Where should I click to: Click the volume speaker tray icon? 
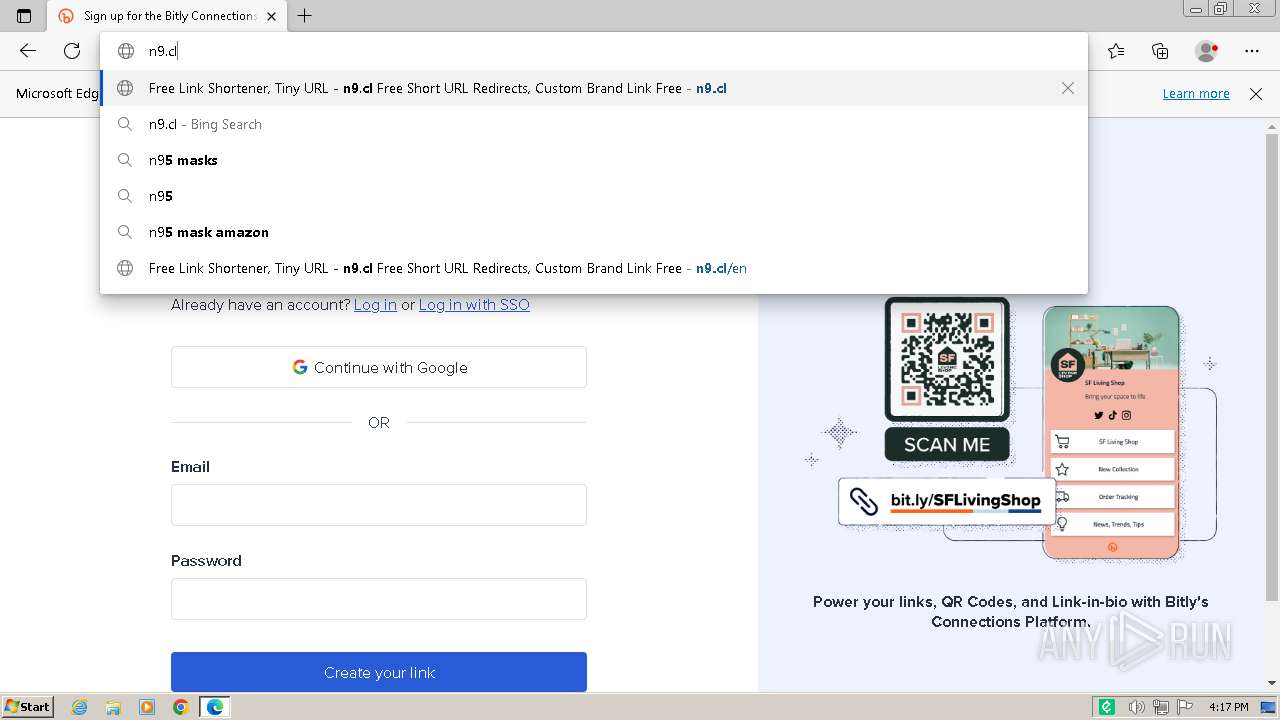1137,707
